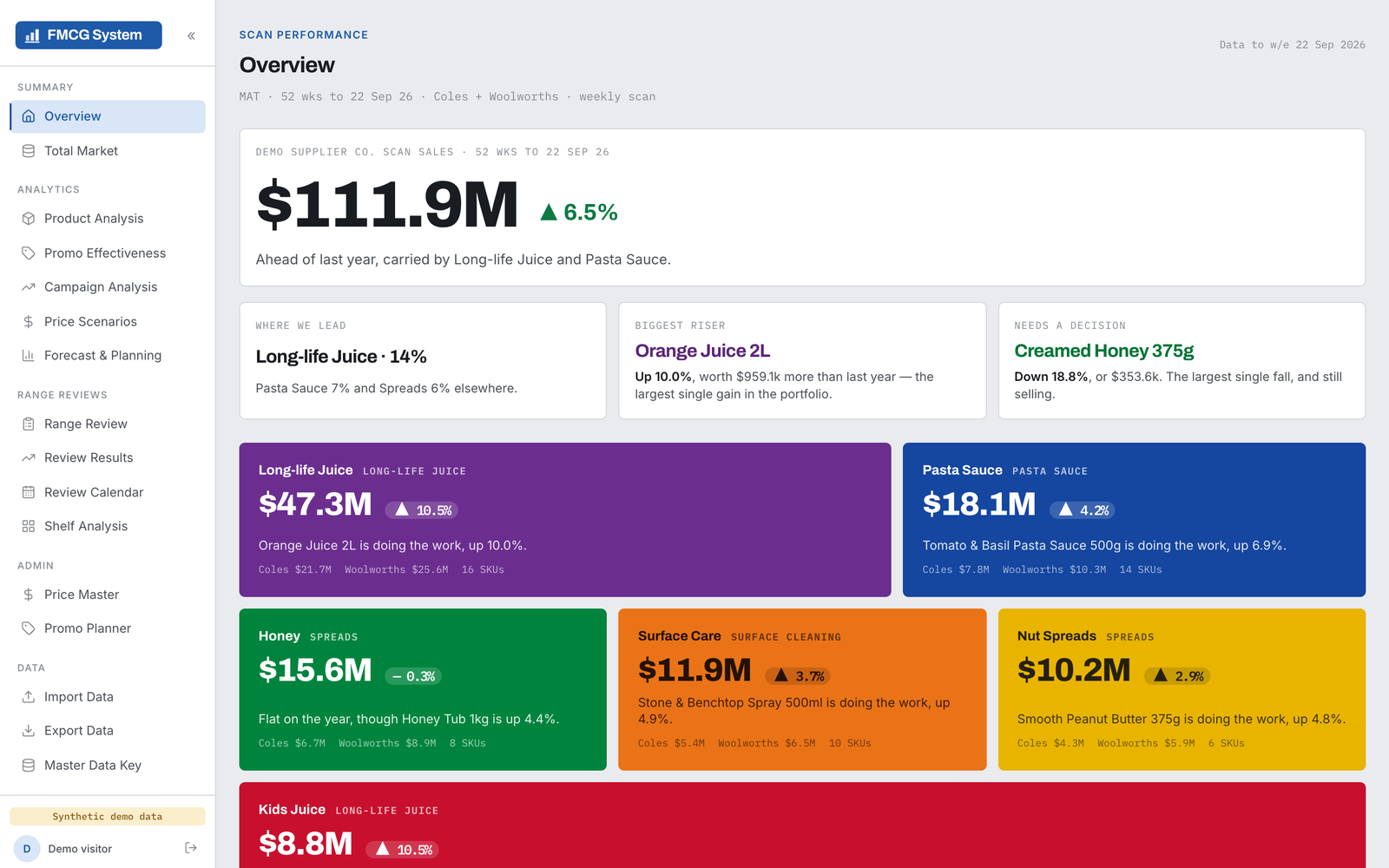Click the $111.9M scan sales figure
Image resolution: width=1389 pixels, height=868 pixels.
[x=387, y=206]
